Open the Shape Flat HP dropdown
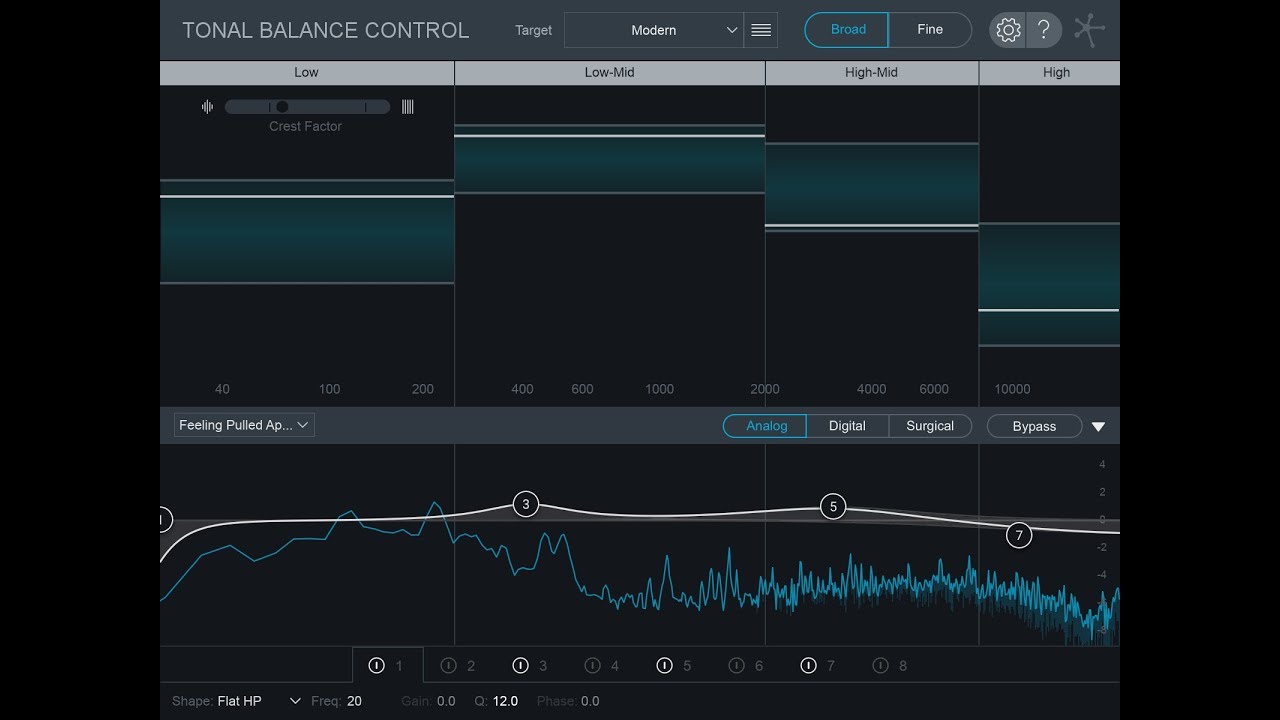Image resolution: width=1280 pixels, height=720 pixels. pos(259,701)
